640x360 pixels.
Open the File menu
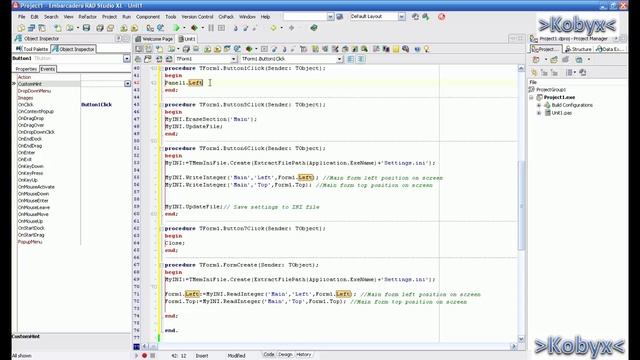point(21,17)
